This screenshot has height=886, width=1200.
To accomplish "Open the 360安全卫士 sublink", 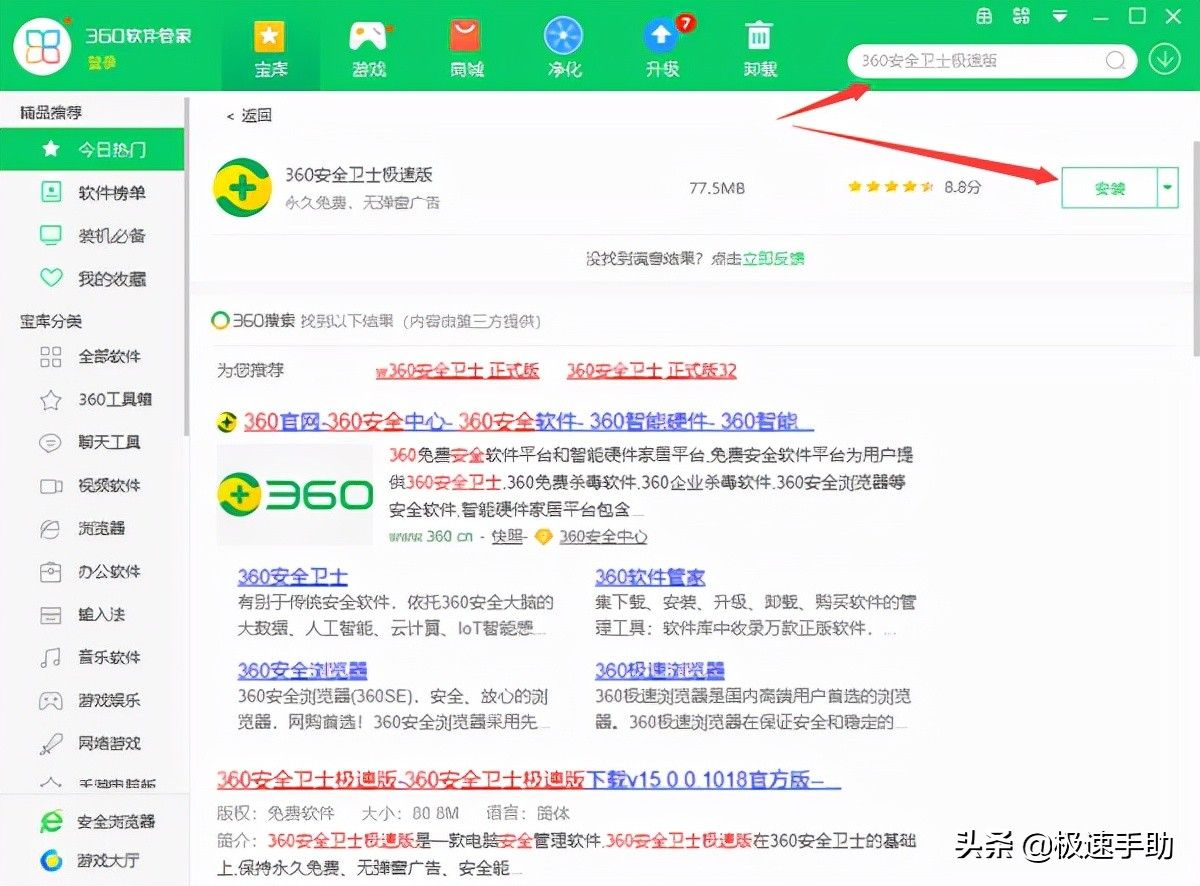I will pos(292,577).
